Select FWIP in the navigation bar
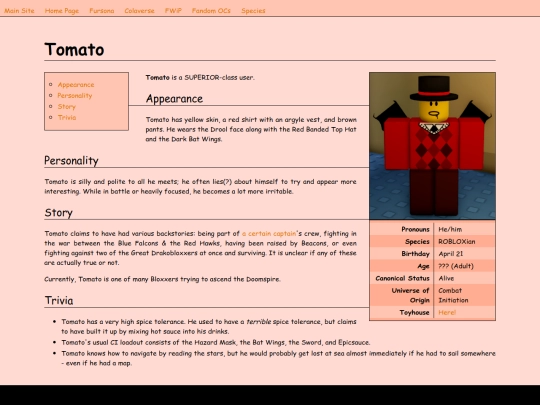The image size is (540, 405). 173,11
